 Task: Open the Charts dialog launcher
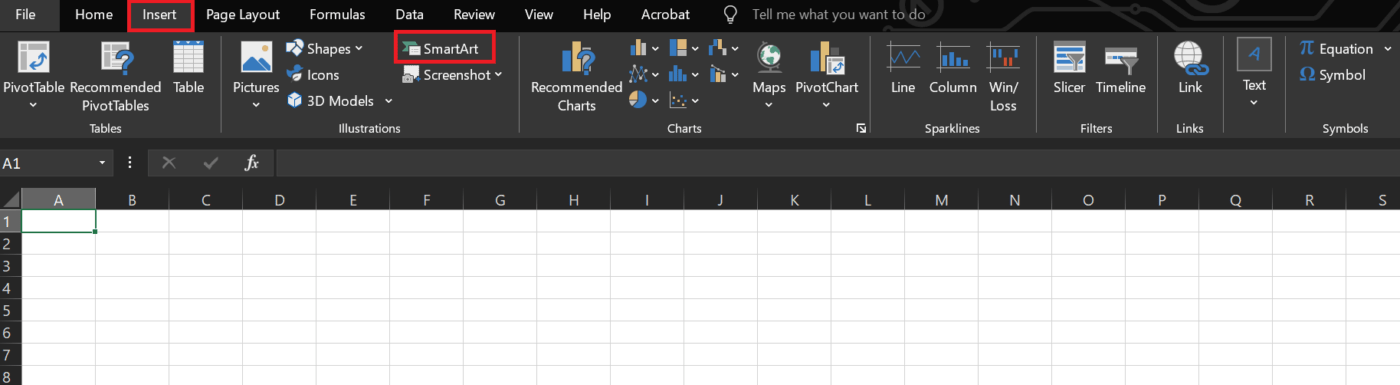pos(860,129)
